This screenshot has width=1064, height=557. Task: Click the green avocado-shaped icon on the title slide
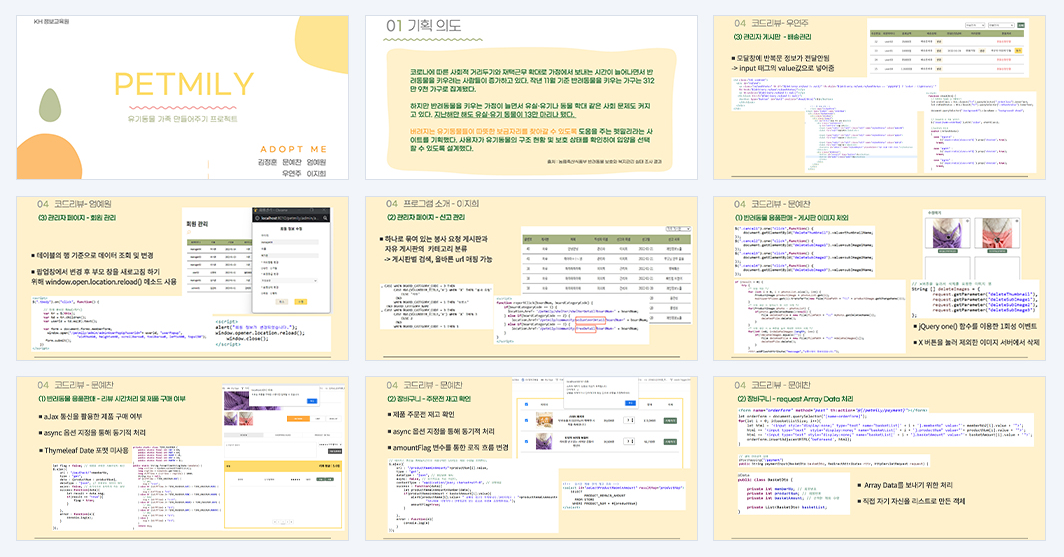pos(50,105)
